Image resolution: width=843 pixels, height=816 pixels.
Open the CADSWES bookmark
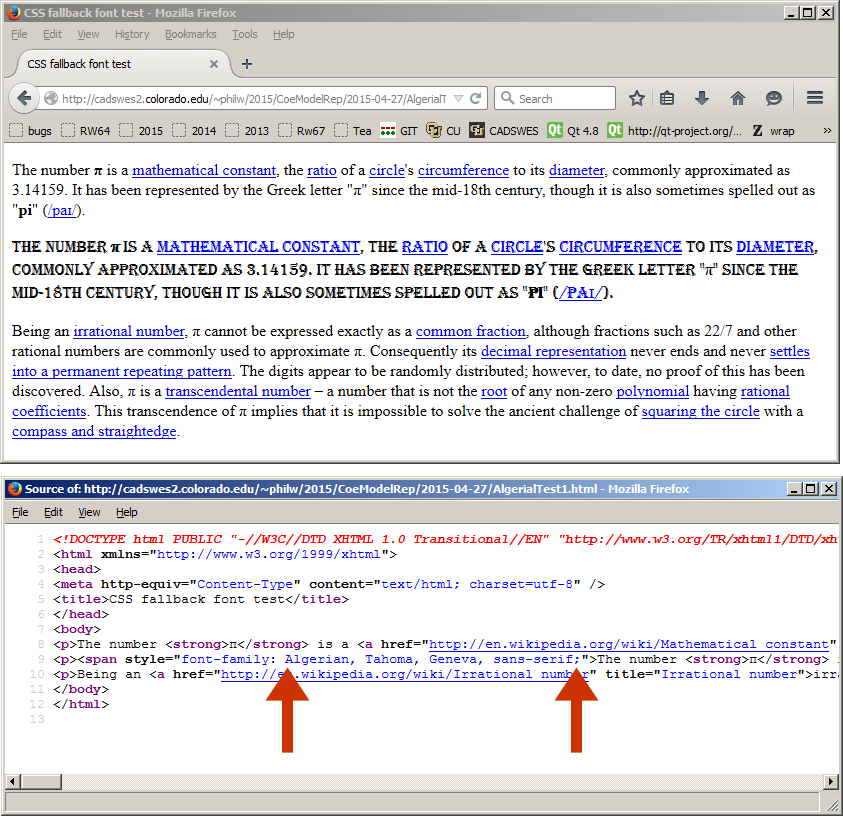point(503,131)
